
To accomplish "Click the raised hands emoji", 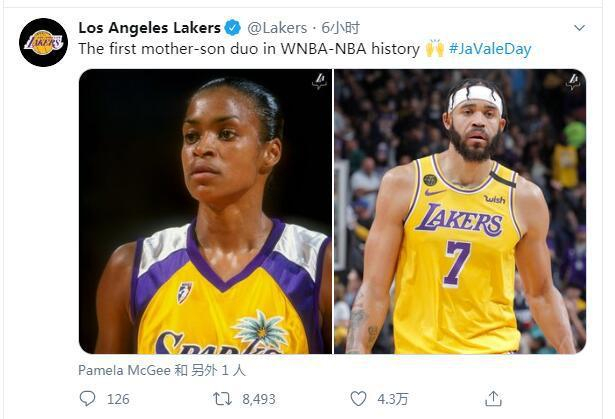I will pos(434,48).
